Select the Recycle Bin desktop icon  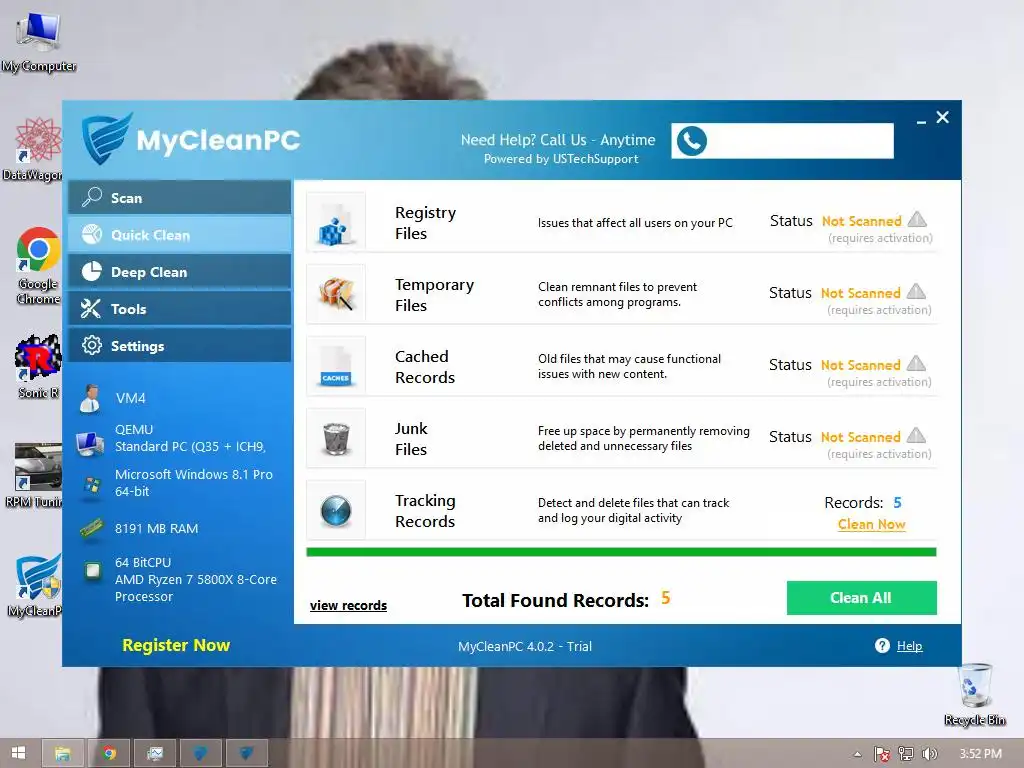point(974,694)
